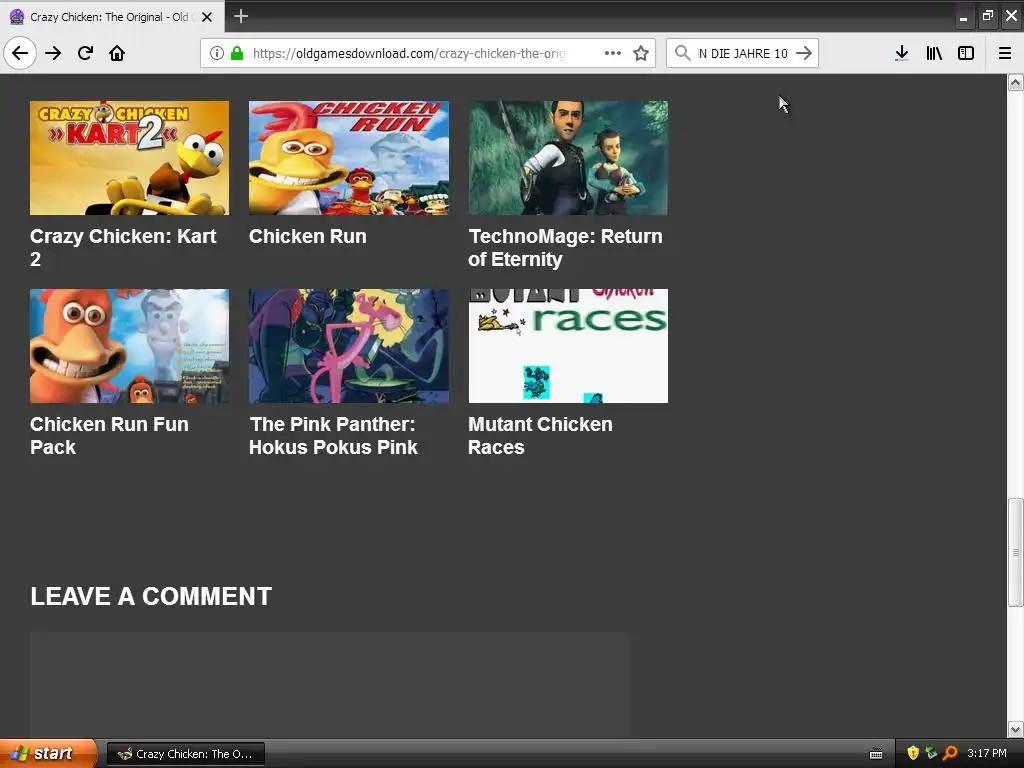The image size is (1024, 768).
Task: Open the Crazy Chicken Kart 2 thumbnail
Action: point(129,157)
